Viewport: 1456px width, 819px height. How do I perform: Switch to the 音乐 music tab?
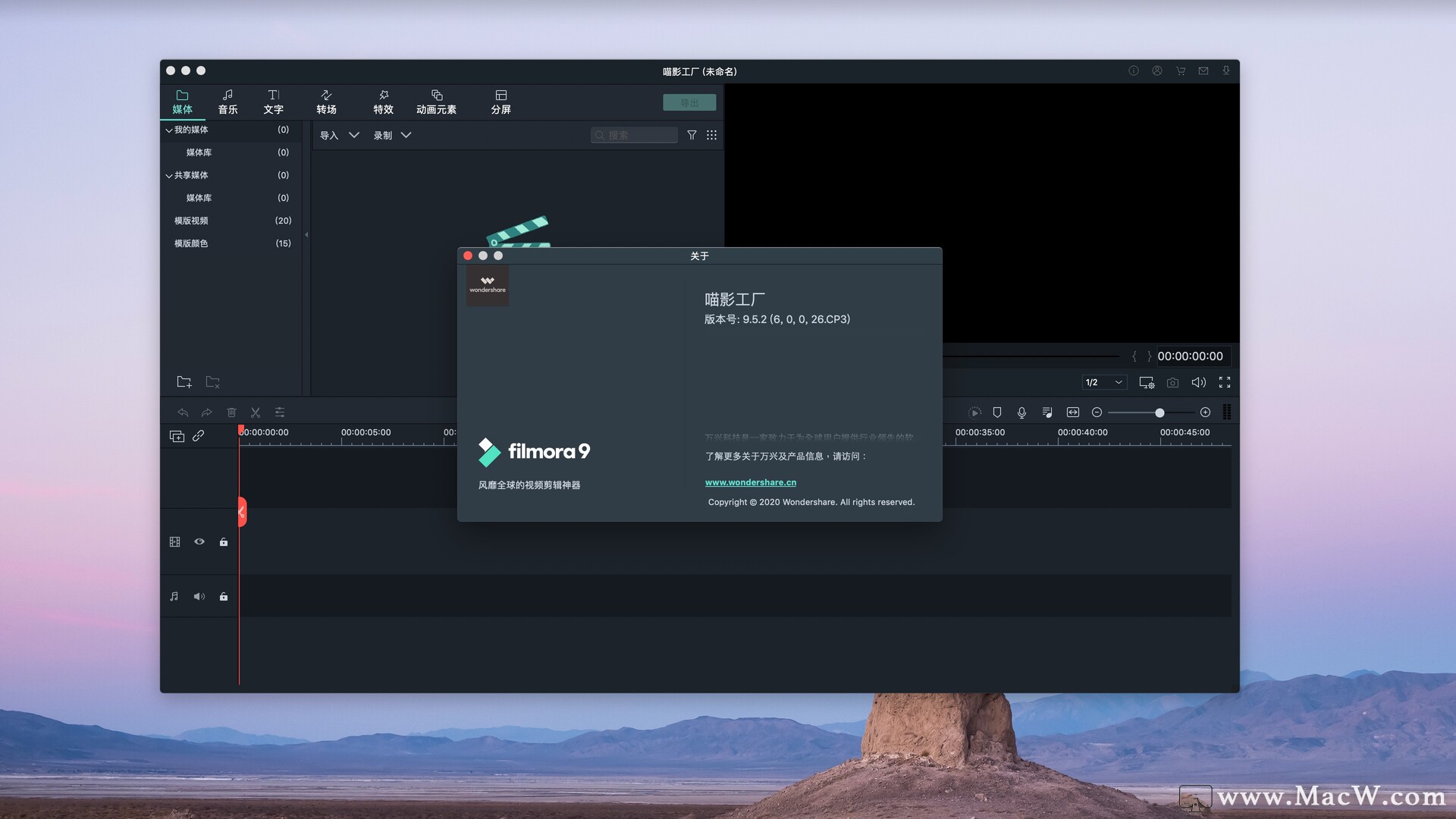tap(227, 101)
